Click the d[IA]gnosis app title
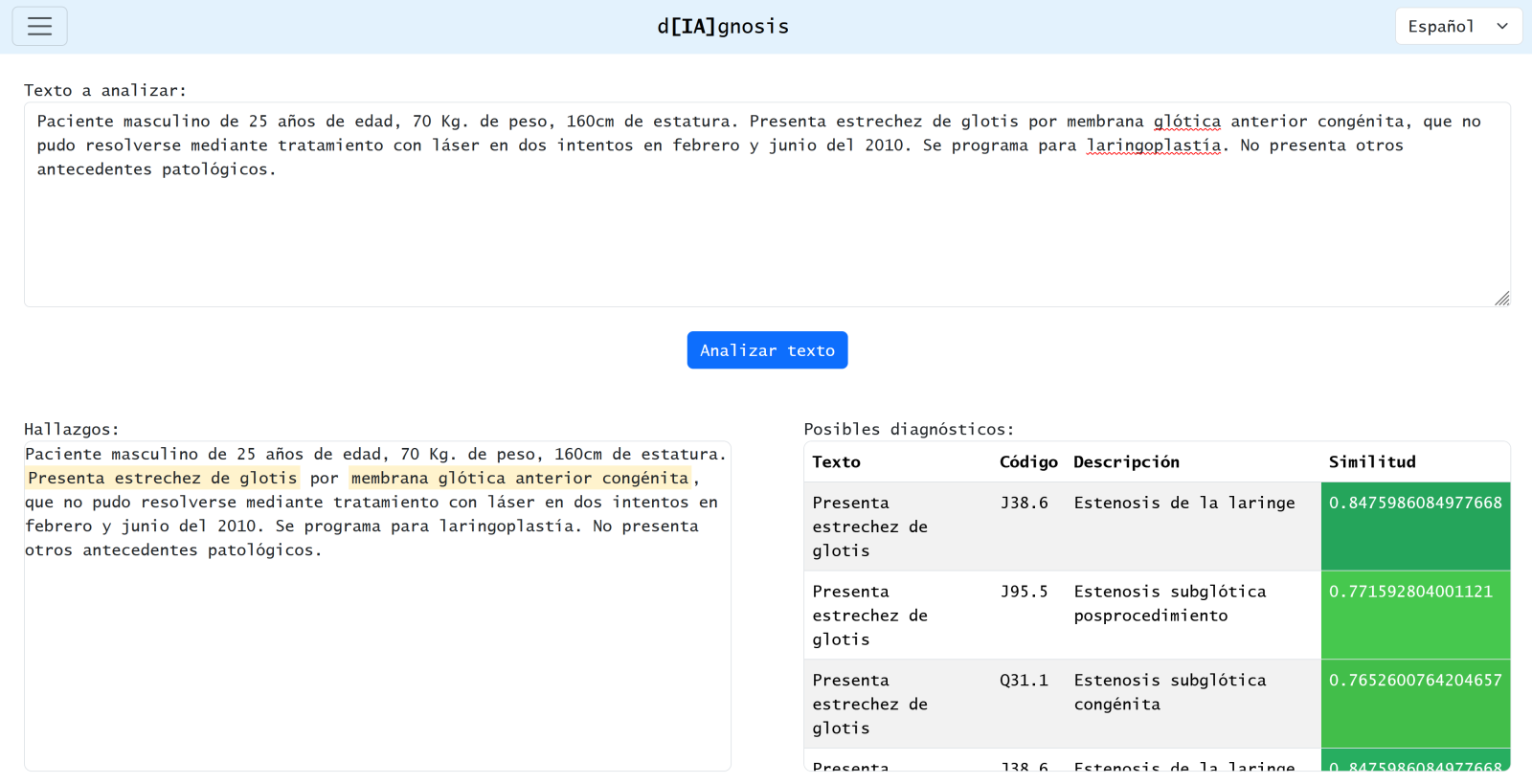 coord(723,27)
